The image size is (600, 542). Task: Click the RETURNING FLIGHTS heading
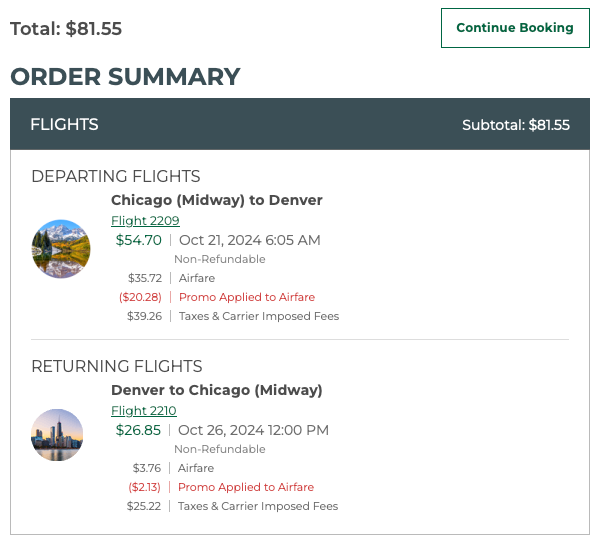[x=117, y=366]
